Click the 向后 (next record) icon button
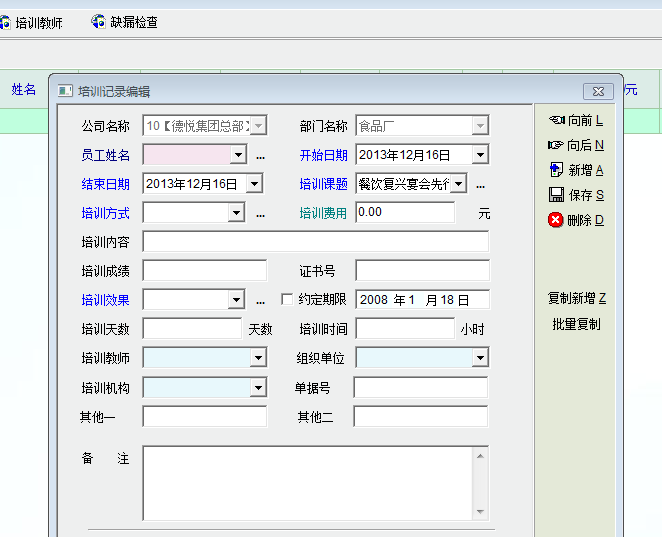This screenshot has width=662, height=537. pos(556,145)
